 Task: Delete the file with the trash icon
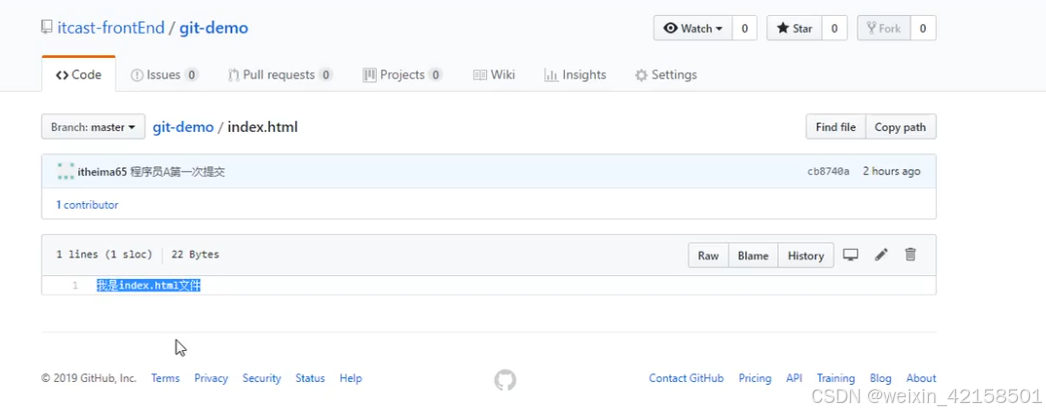coord(911,255)
